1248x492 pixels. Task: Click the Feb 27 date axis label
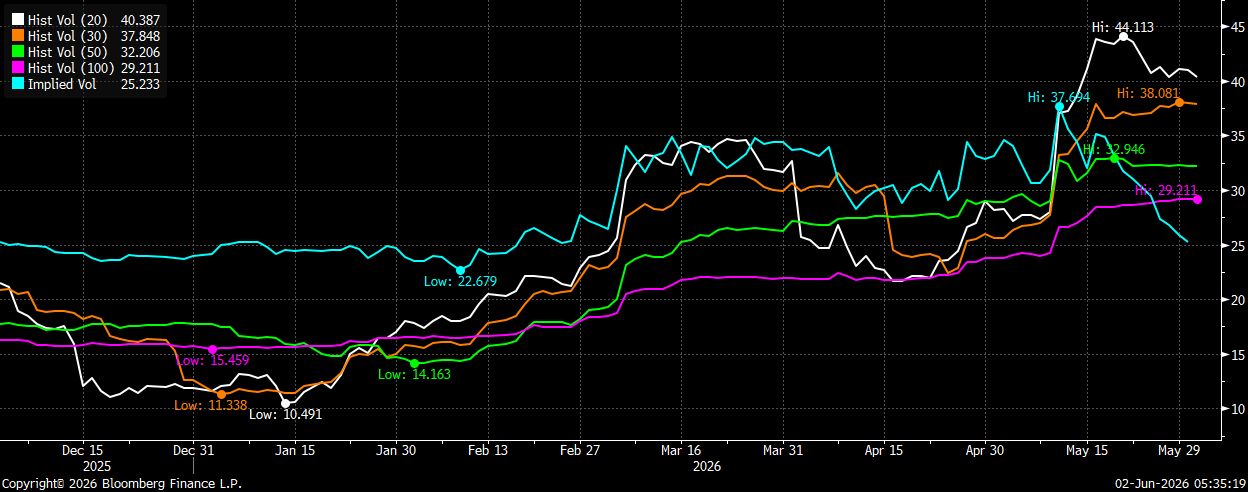click(580, 450)
